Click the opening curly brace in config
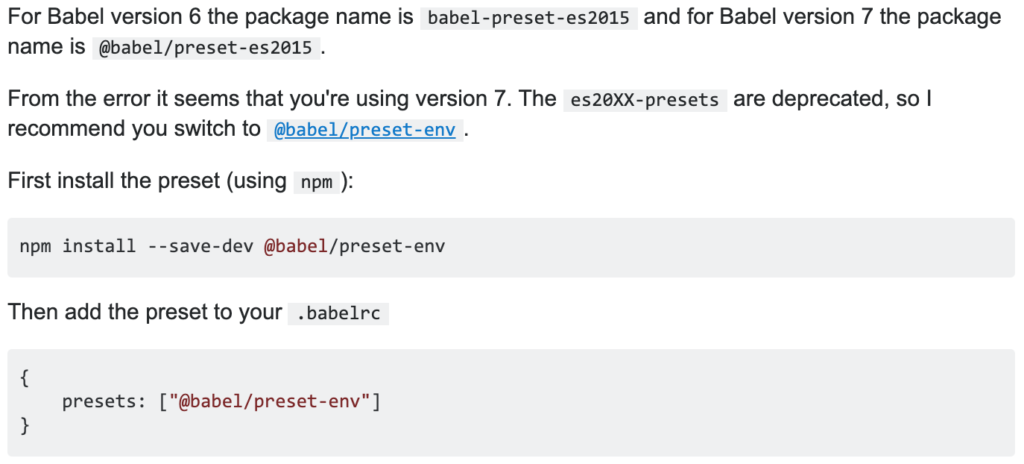Viewport: 1024px width, 464px height. pos(25,378)
